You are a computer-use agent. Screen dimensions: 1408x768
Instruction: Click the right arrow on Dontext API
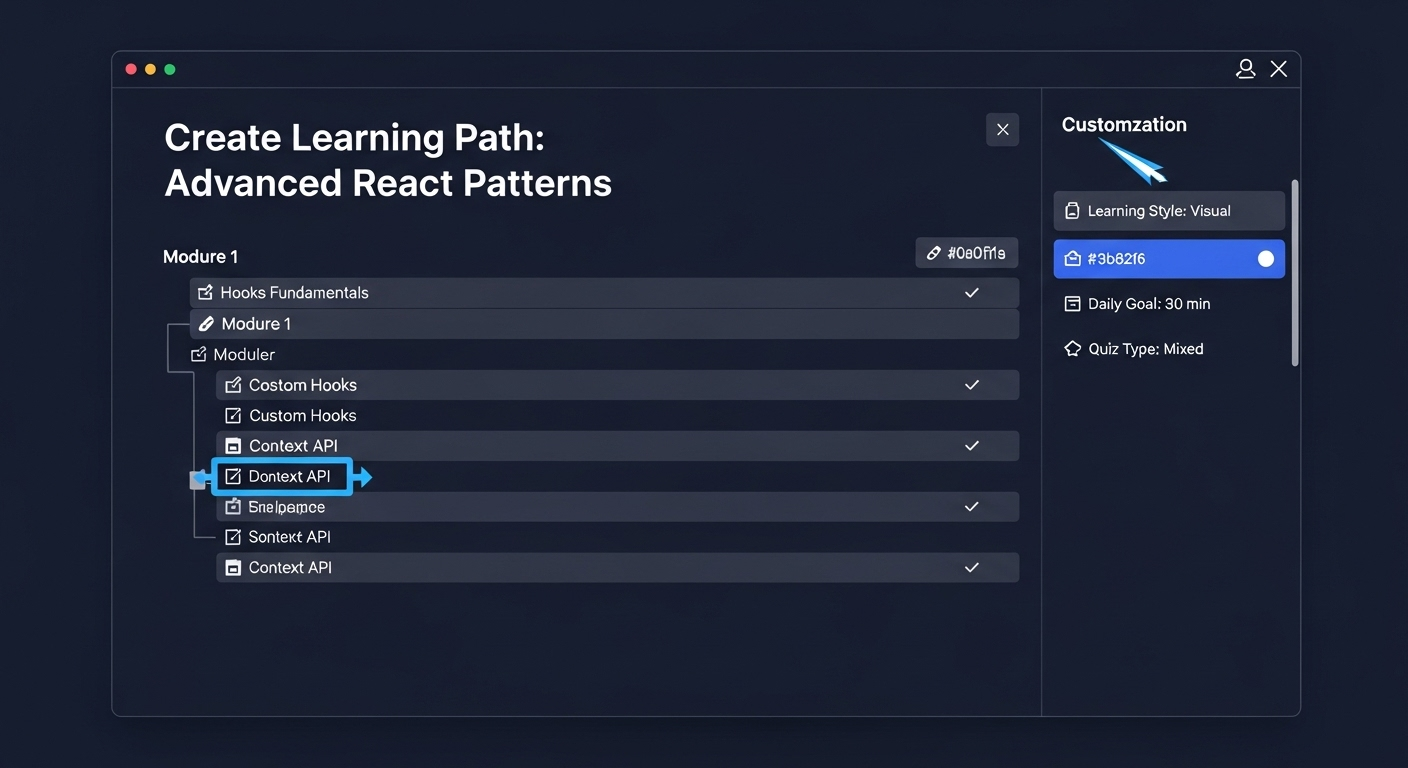pyautogui.click(x=364, y=478)
